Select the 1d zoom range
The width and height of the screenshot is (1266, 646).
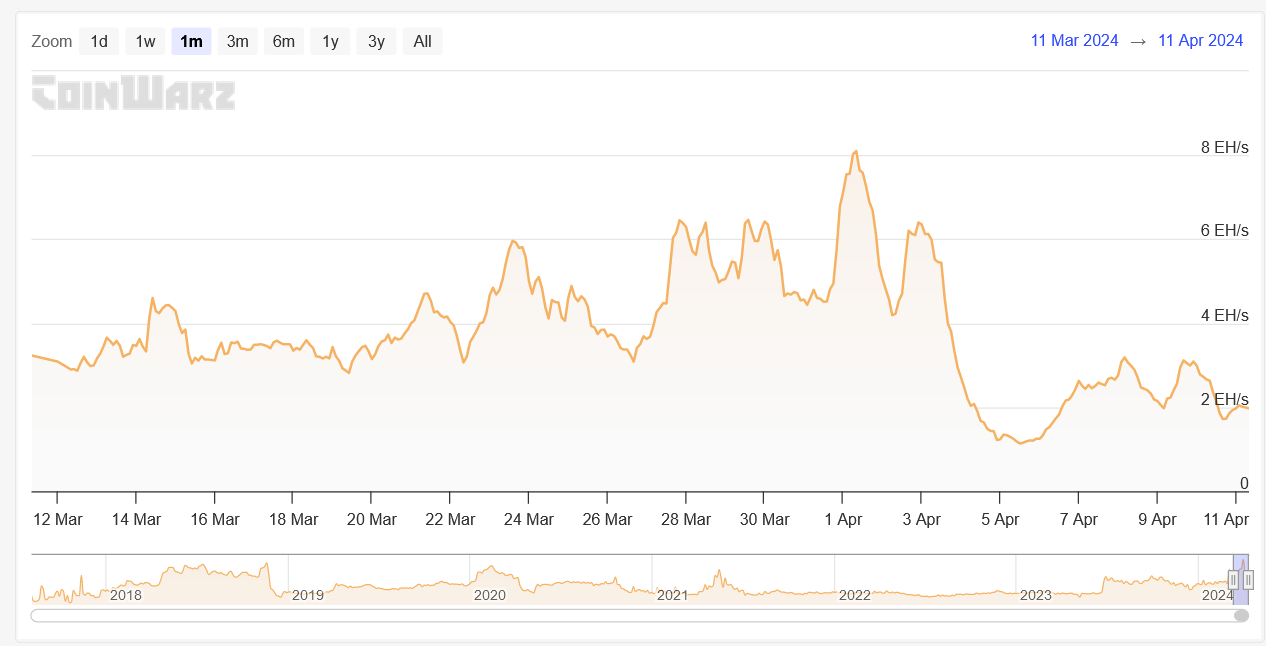click(99, 41)
